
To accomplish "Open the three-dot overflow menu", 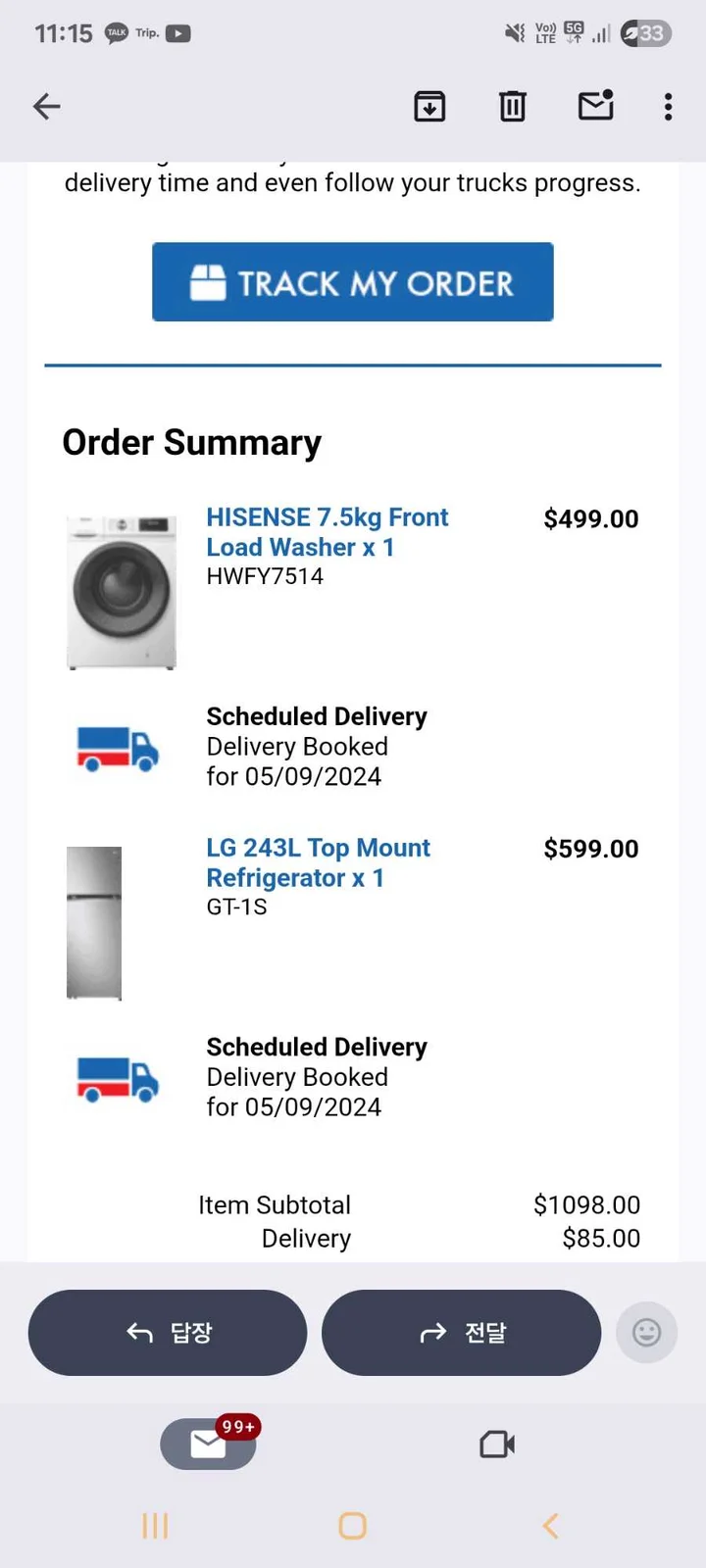I will [x=668, y=106].
